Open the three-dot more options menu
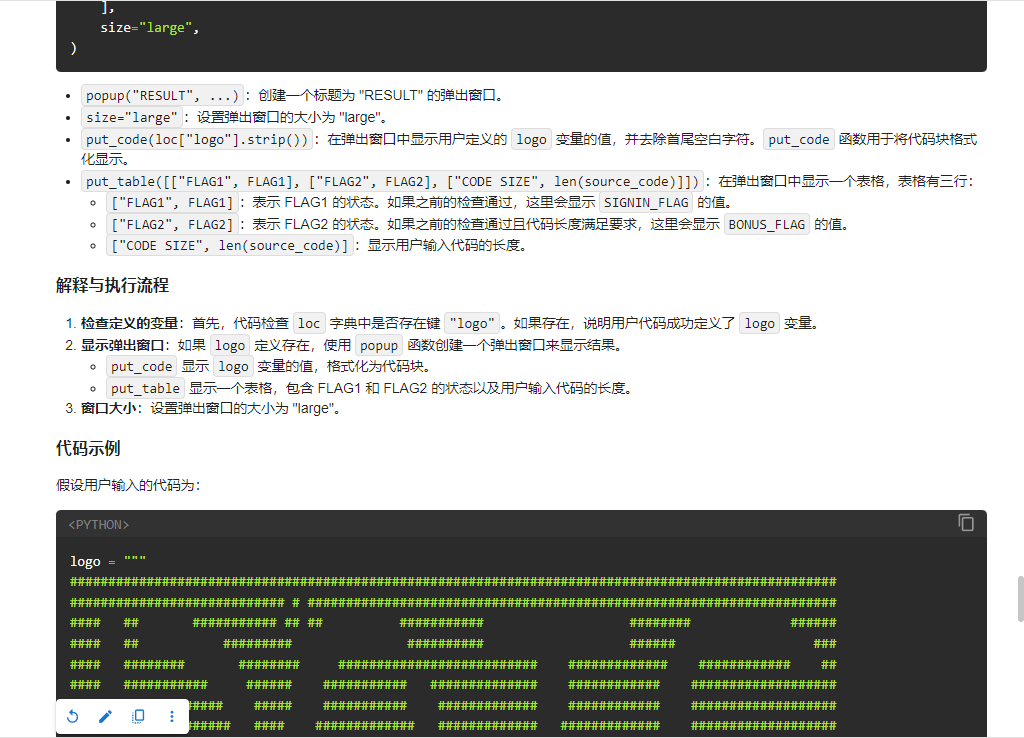1024x738 pixels. point(171,716)
